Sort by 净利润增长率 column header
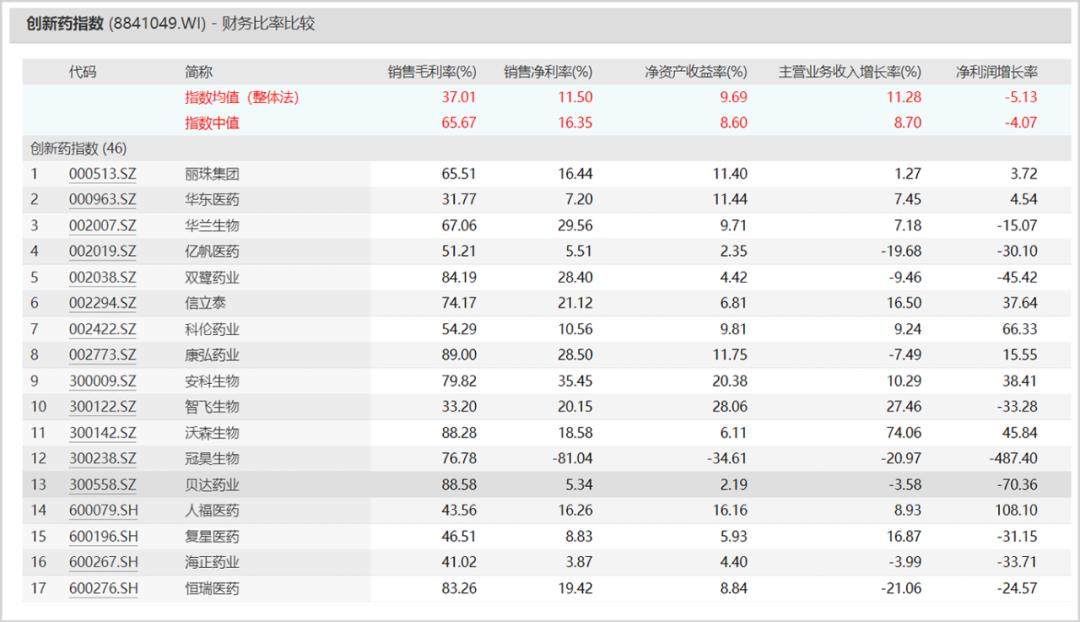Screen dimensions: 1080x622 coord(997,72)
